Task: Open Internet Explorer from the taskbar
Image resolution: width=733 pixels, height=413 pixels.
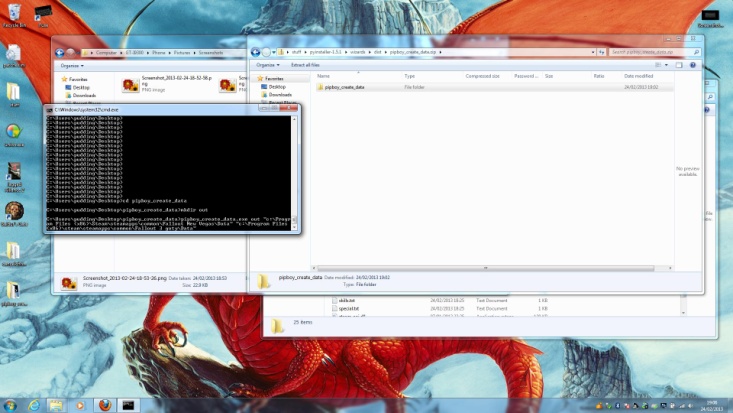Action: [x=34, y=405]
